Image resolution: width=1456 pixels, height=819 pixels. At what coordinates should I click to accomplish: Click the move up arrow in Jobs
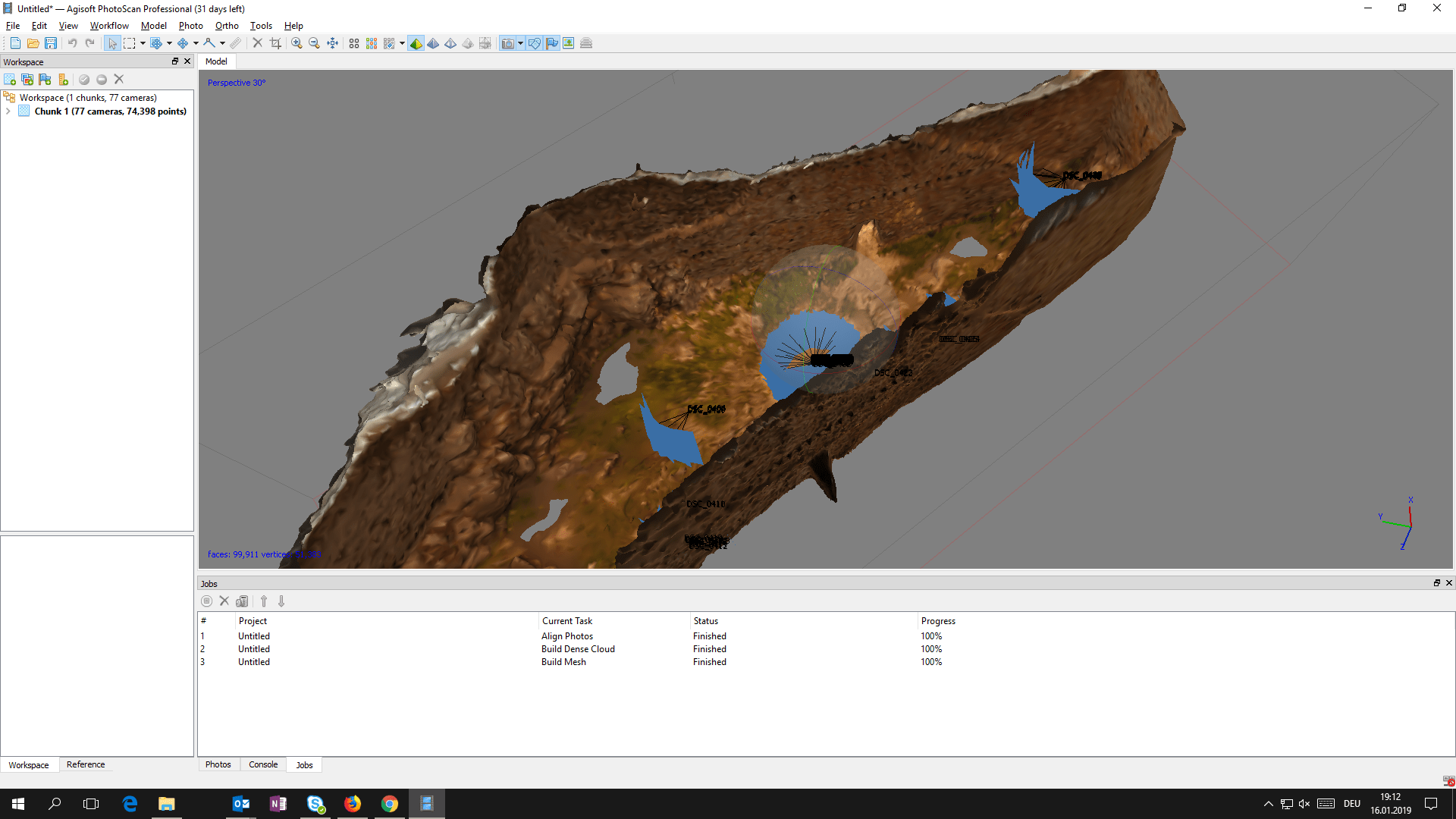pos(264,601)
